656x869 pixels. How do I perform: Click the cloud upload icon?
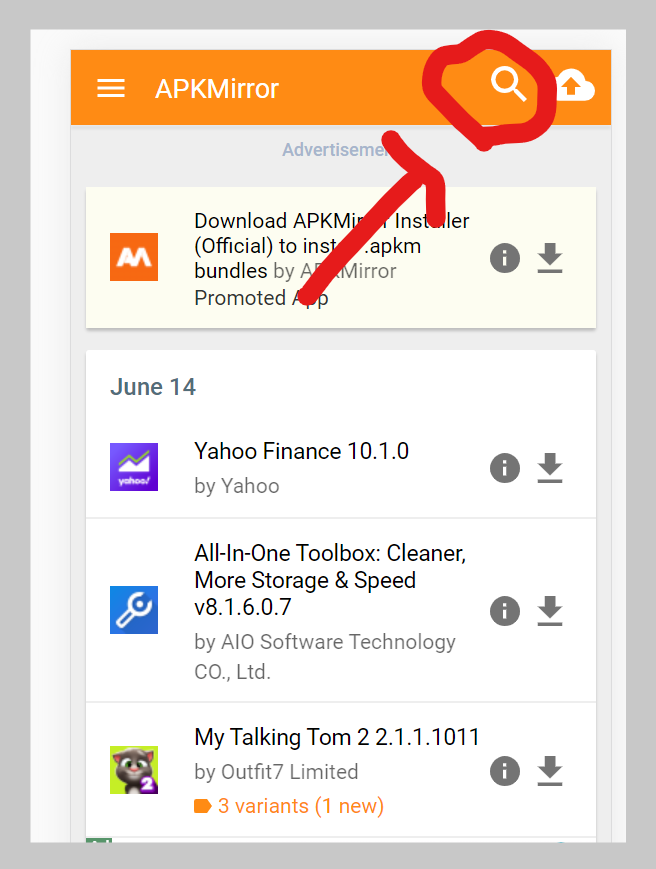575,86
